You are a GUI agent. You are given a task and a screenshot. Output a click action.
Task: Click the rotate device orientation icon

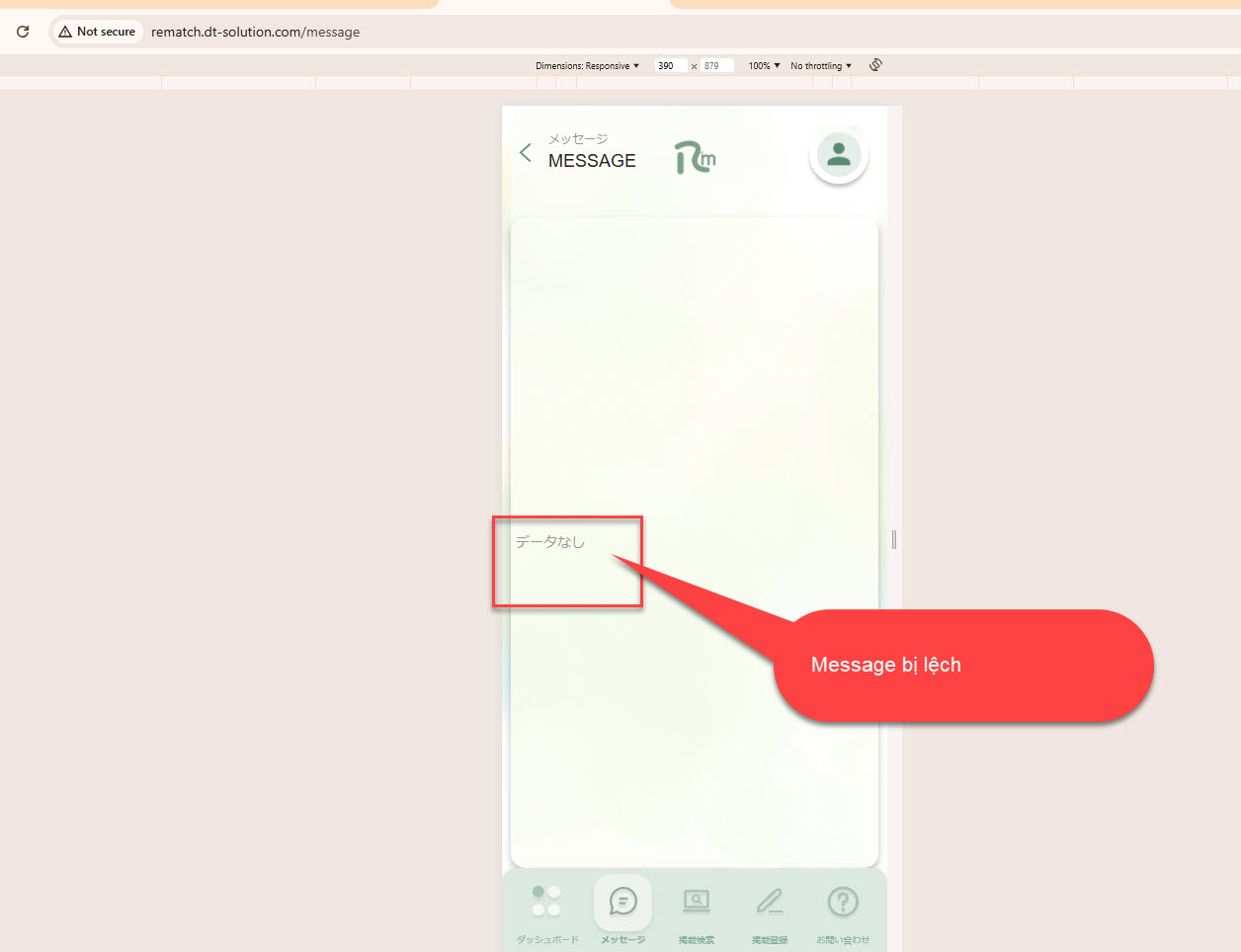tap(875, 65)
